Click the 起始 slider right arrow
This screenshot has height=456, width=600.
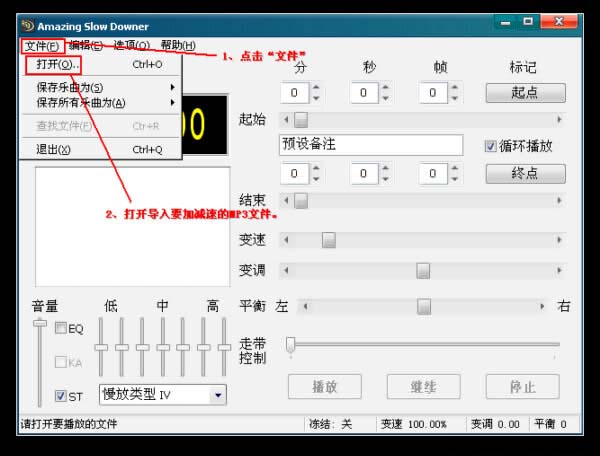click(x=559, y=120)
